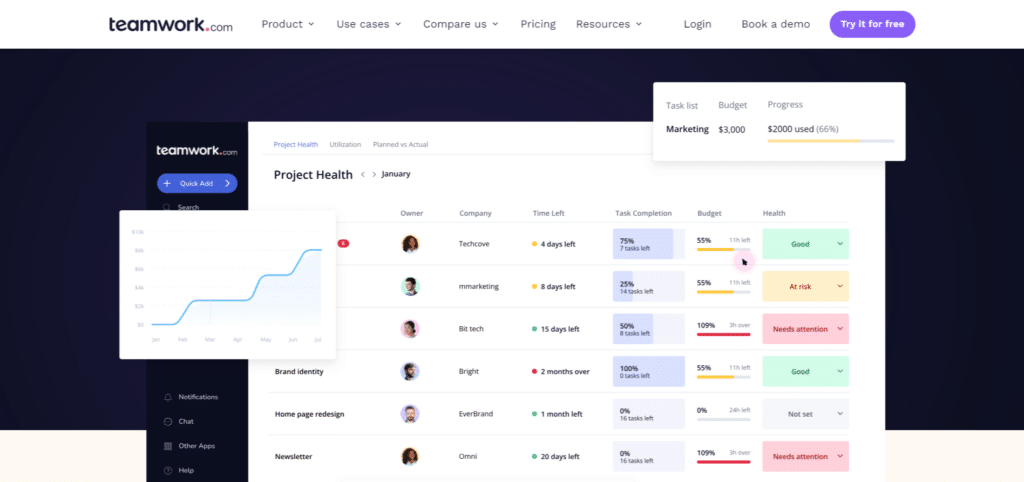This screenshot has height=482, width=1024.
Task: Open the At risk health dropdown
Action: coord(806,287)
